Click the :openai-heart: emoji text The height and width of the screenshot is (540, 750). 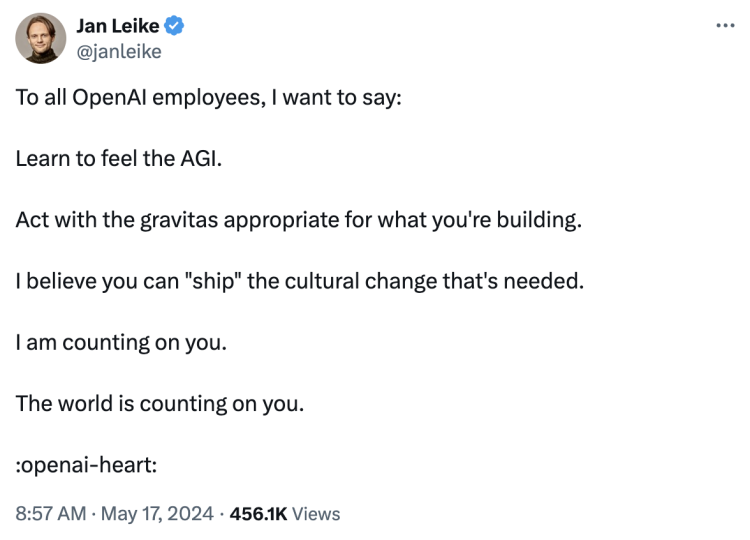pos(86,465)
